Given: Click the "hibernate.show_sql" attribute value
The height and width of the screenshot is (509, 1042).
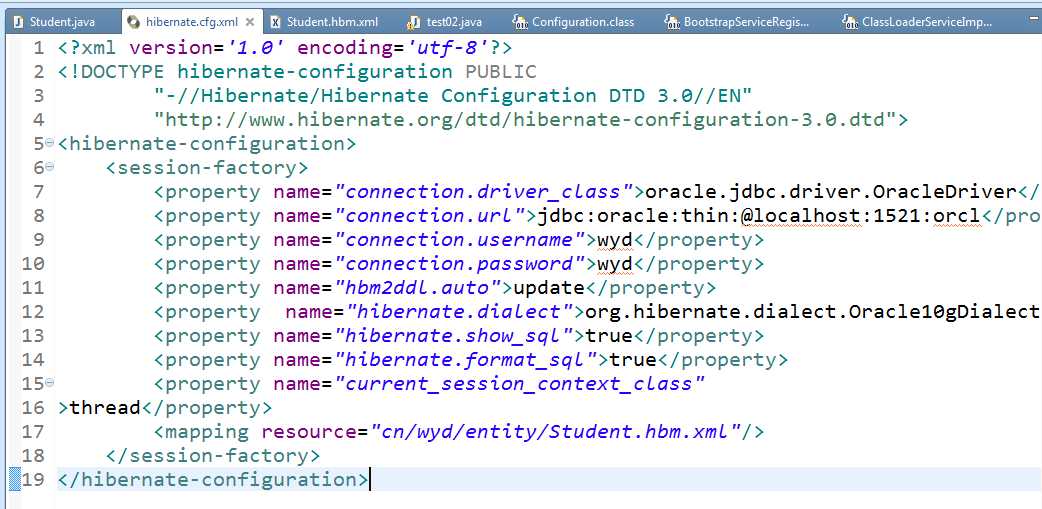Looking at the screenshot, I should pos(453,336).
